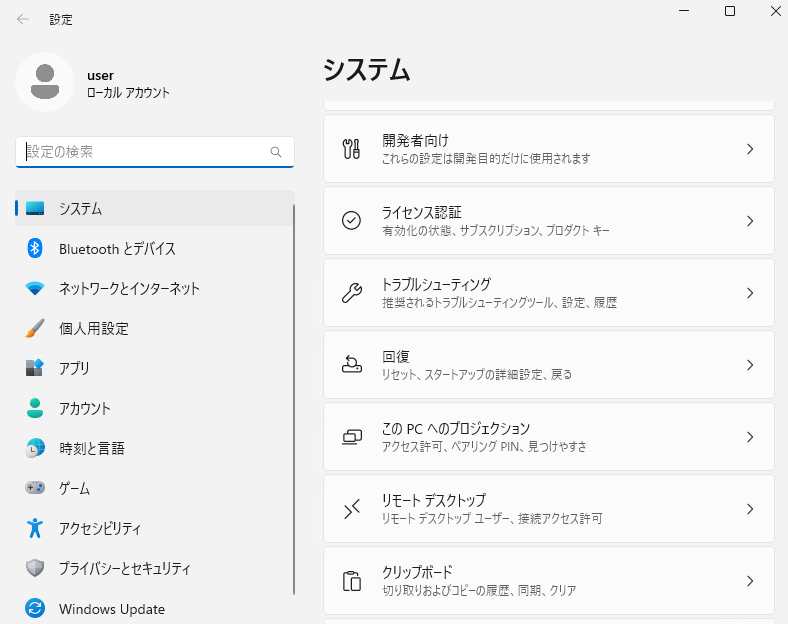Viewport: 788px width, 624px height.
Task: Click the user ローカル アカウント profile
Action: [x=93, y=83]
